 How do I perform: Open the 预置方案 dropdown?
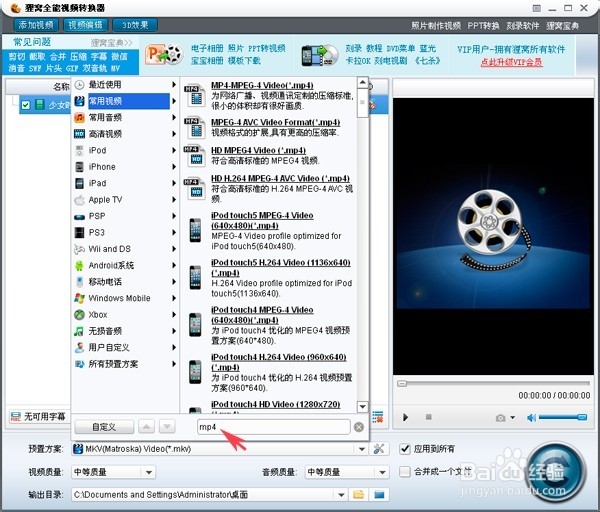[x=362, y=449]
